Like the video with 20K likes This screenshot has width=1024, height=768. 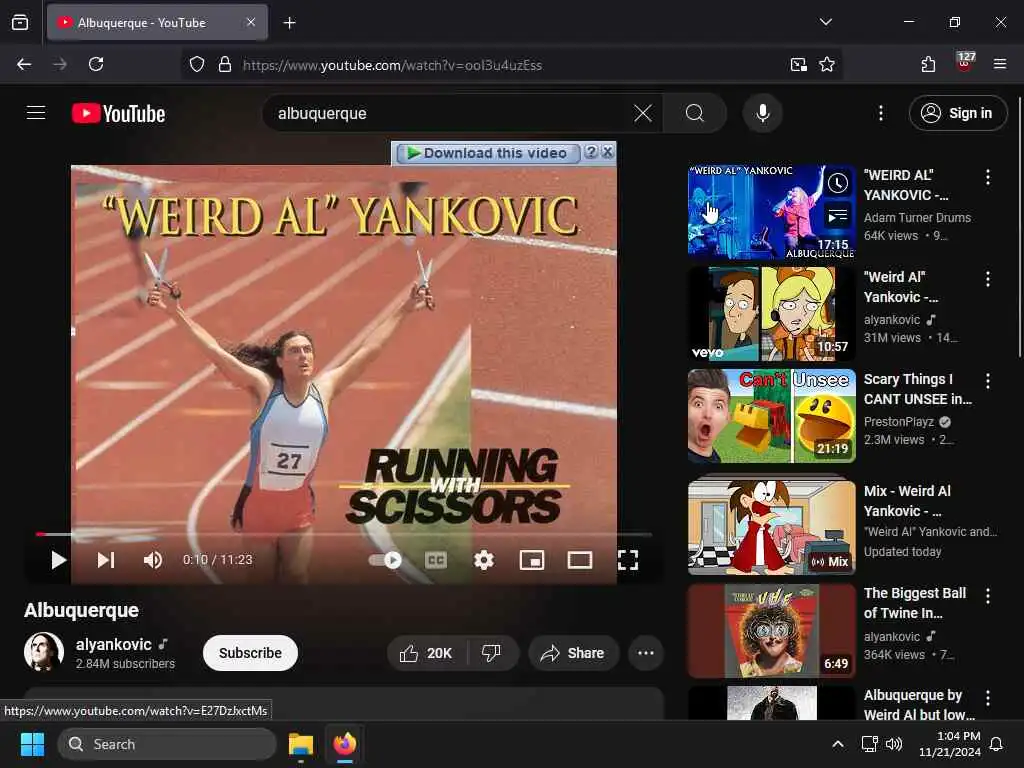click(x=427, y=652)
